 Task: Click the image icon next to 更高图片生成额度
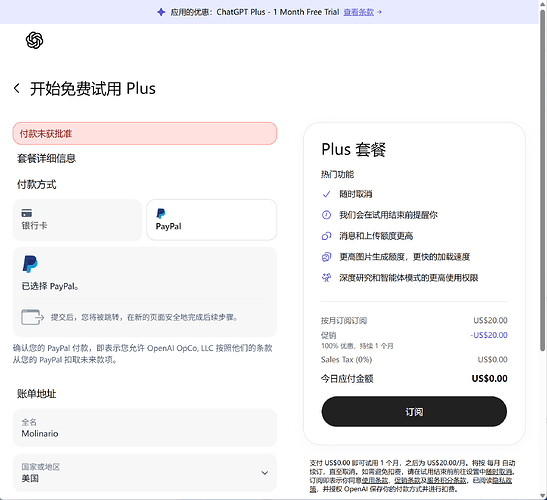[x=326, y=257]
